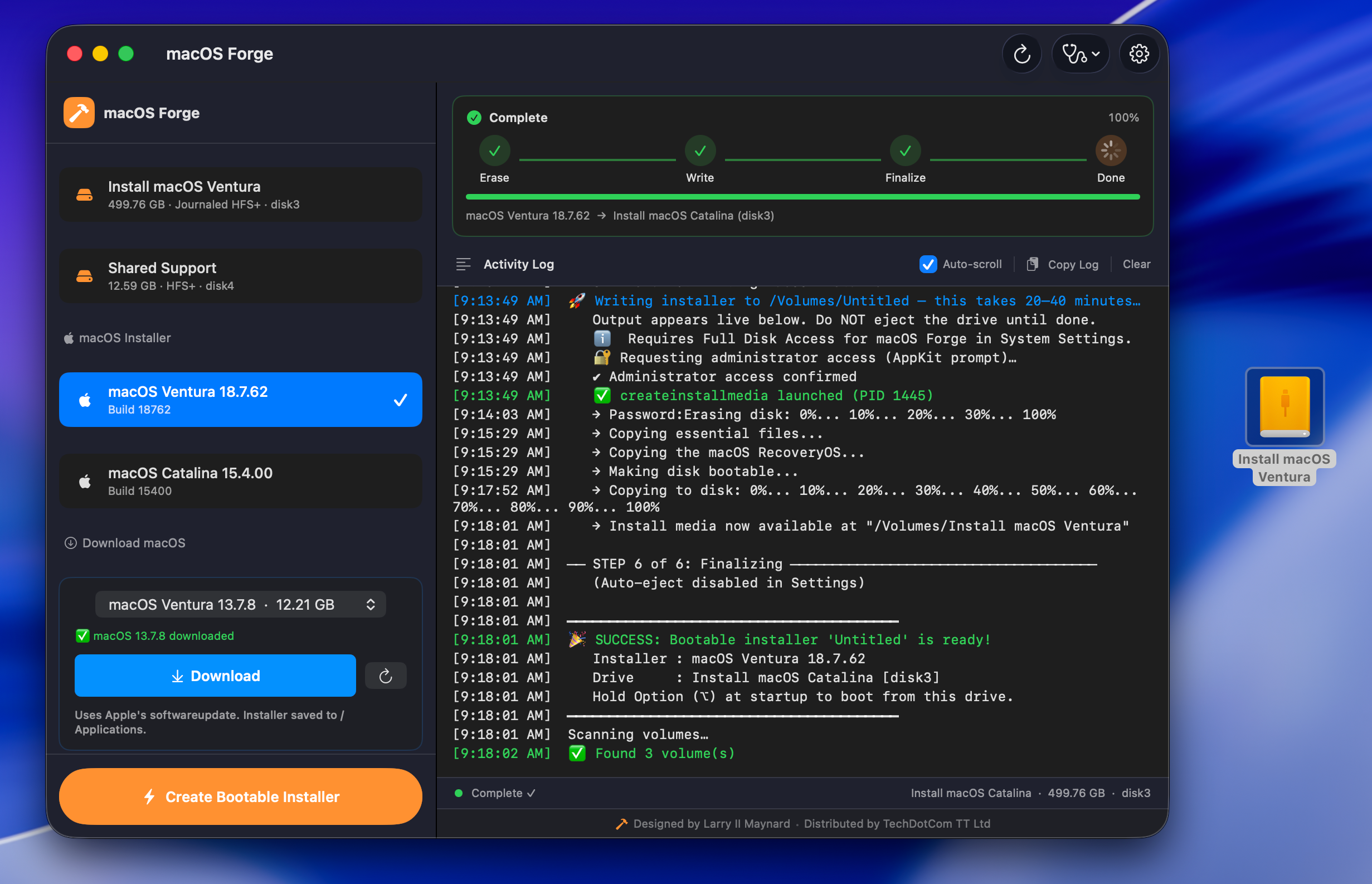Toggle the Auto-scroll checkbox
The image size is (1372, 884).
(928, 264)
